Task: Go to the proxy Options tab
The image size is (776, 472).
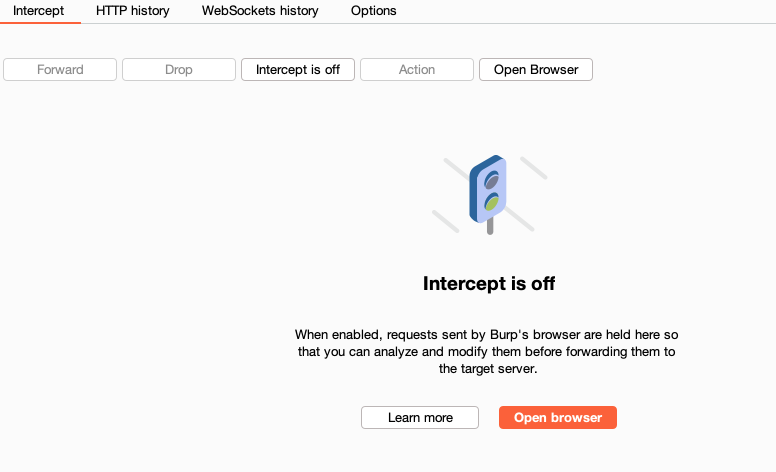Action: tap(373, 11)
